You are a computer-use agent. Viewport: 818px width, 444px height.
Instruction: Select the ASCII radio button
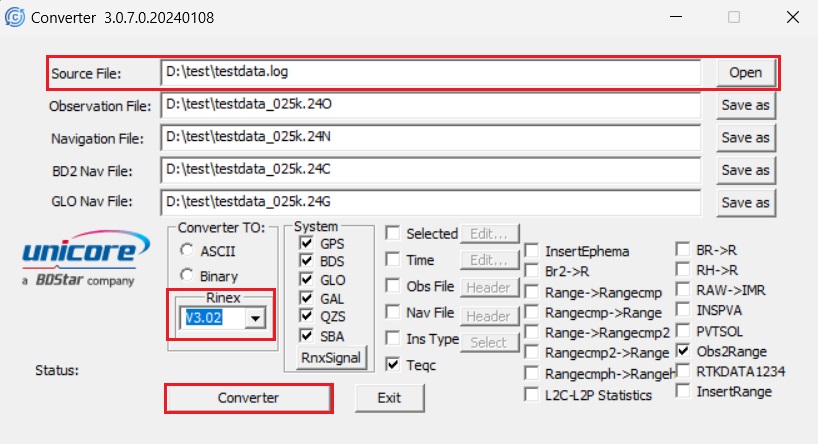tap(186, 249)
